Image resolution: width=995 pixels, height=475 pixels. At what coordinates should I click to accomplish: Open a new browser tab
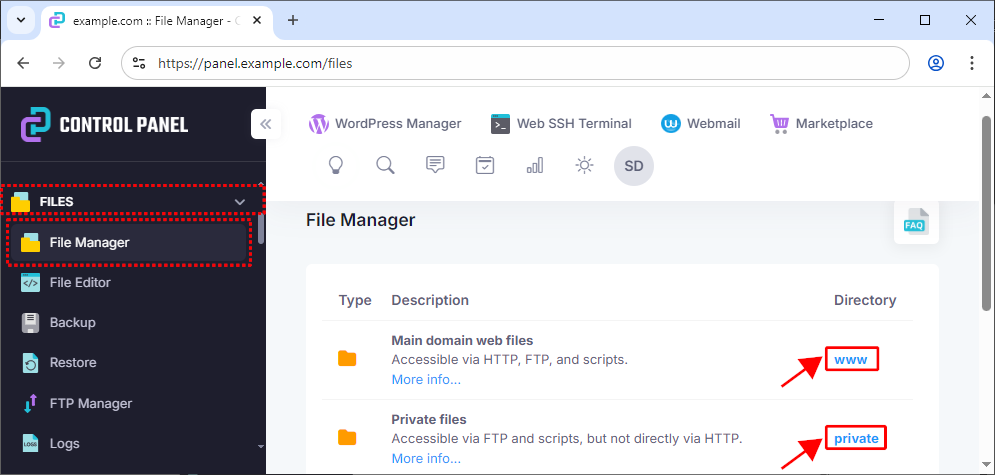pyautogui.click(x=293, y=20)
